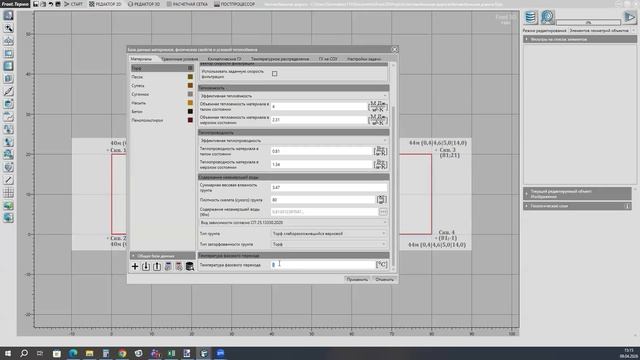Viewport: 640px width, 360px height.
Task: Select the Бетон material in the list
Action: click(162, 111)
